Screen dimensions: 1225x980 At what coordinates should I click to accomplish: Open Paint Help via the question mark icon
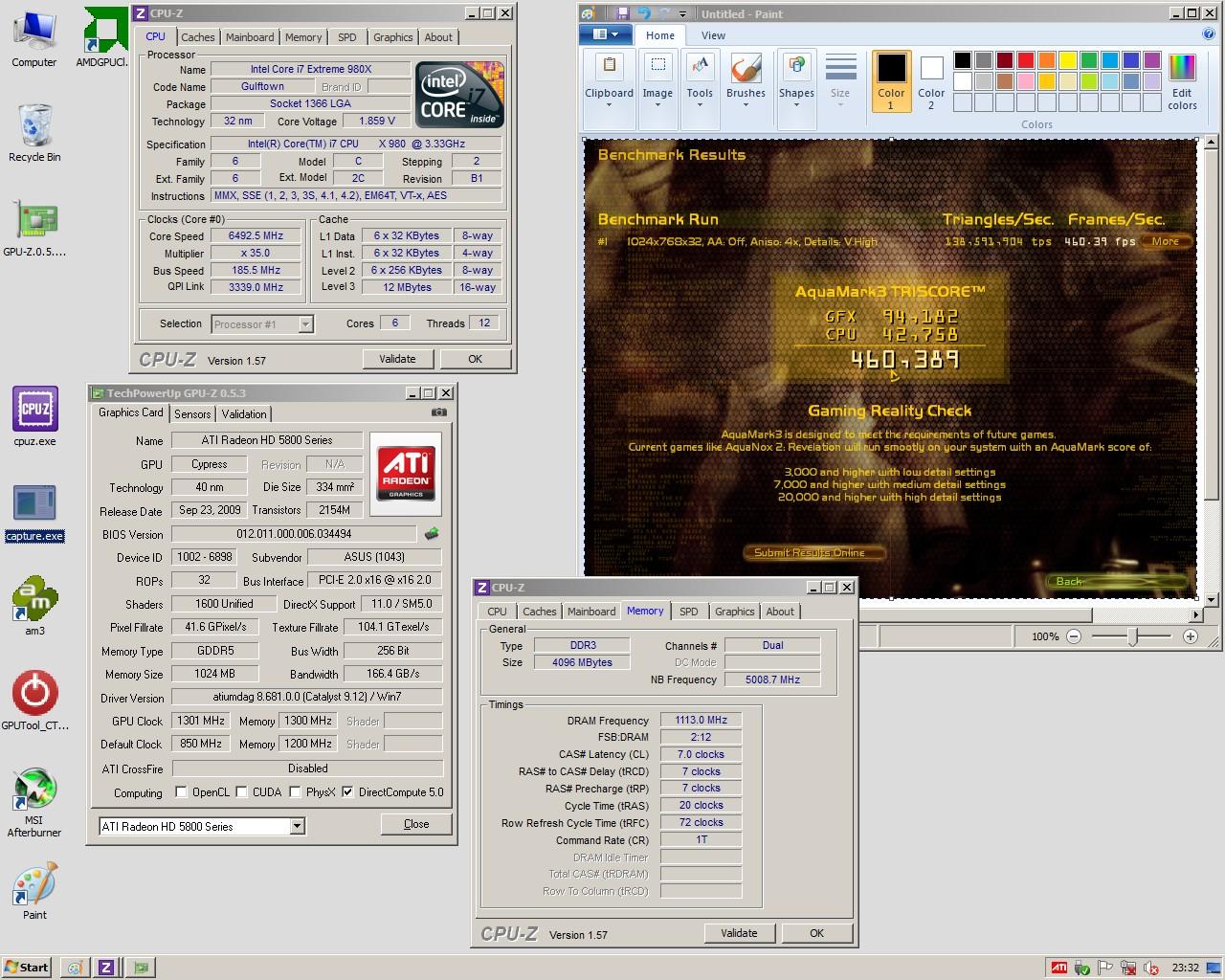click(x=1210, y=34)
